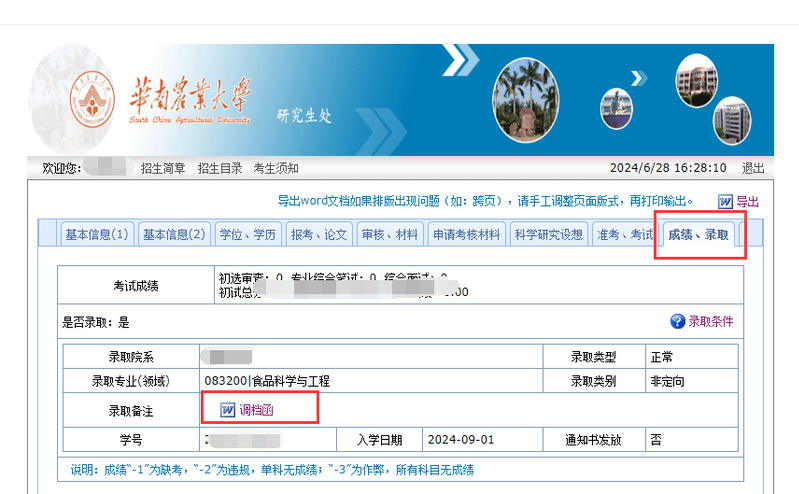View the 录取条件 link
The height and width of the screenshot is (494, 799).
tap(711, 321)
